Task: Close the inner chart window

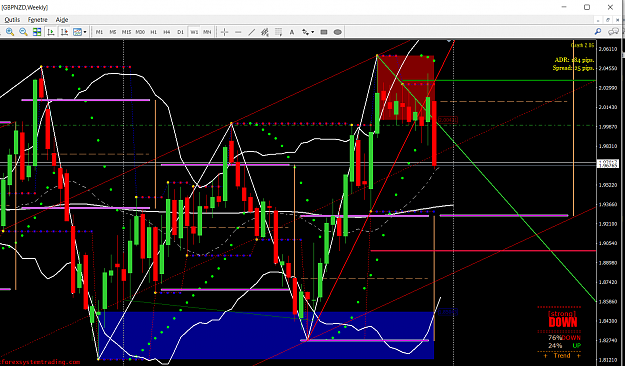Action: tap(618, 20)
